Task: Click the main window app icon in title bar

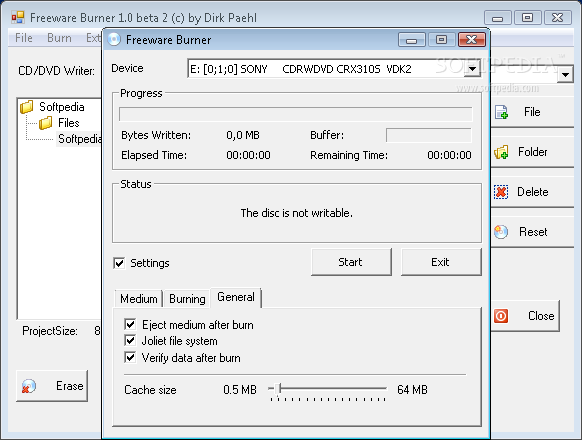Action: click(18, 17)
